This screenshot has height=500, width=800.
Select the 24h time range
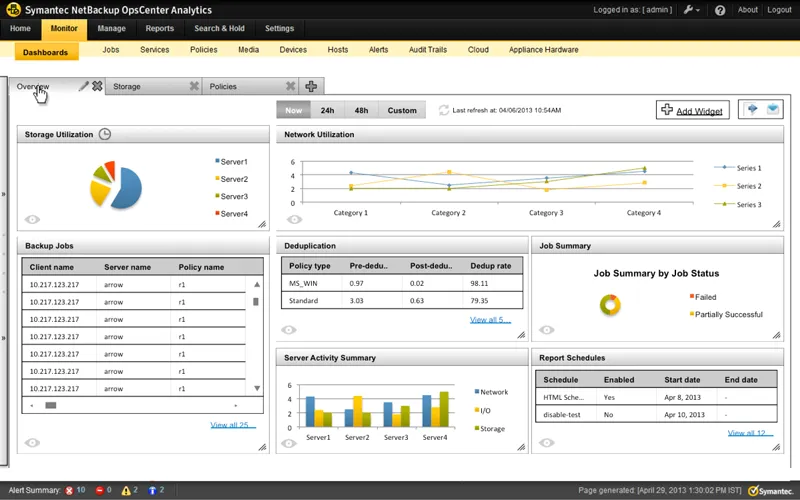328,110
